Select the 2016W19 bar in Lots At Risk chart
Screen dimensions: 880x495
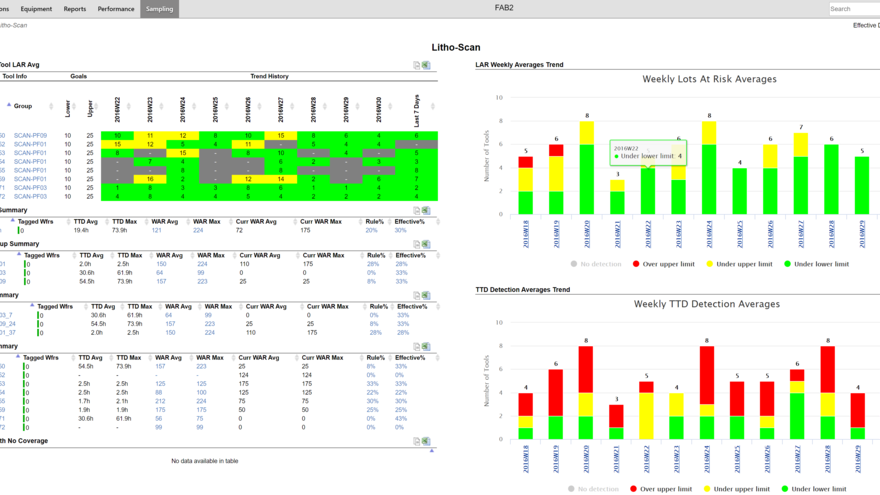tap(556, 180)
